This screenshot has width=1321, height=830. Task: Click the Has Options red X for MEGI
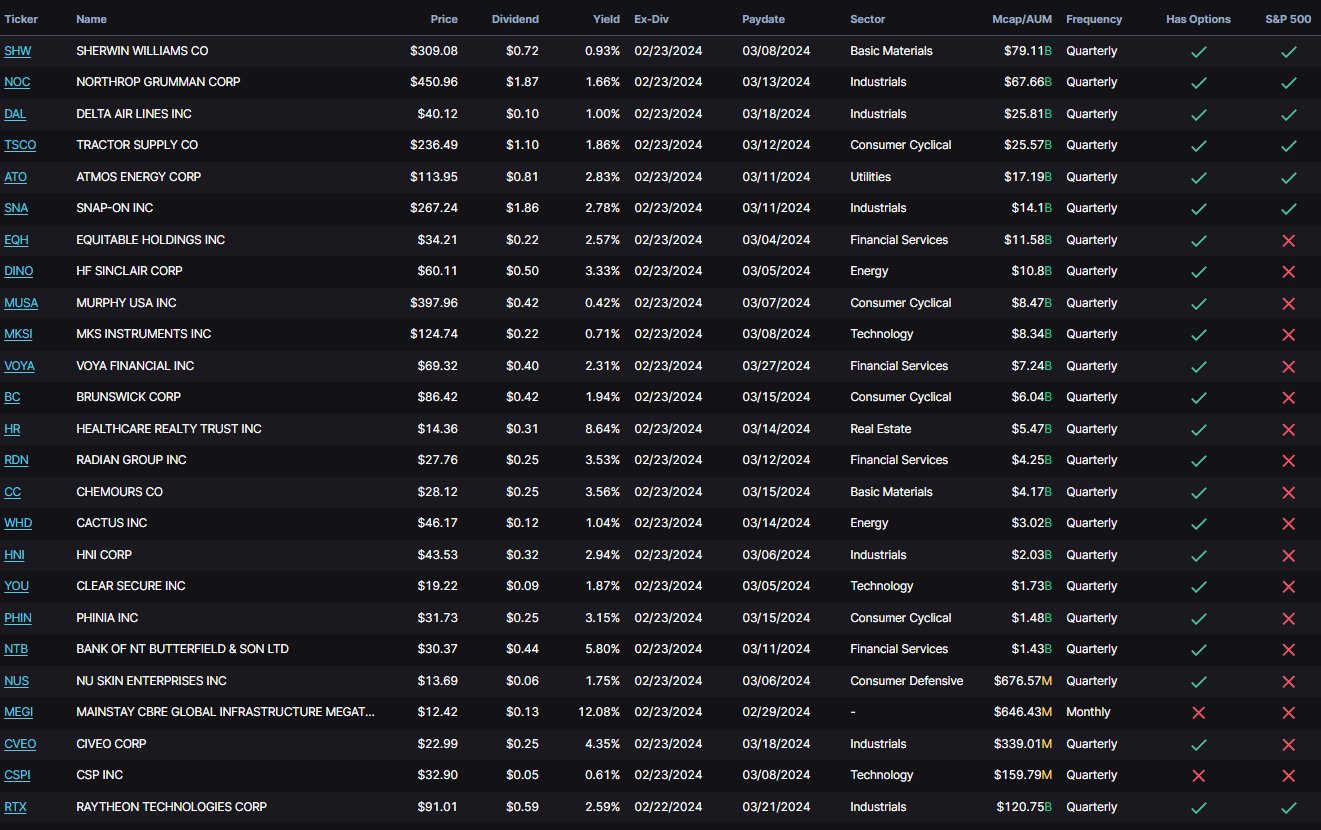pyautogui.click(x=1199, y=712)
